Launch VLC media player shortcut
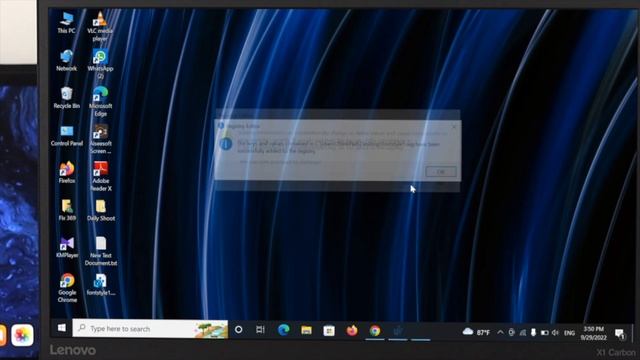This screenshot has width=640, height=360. (100, 26)
